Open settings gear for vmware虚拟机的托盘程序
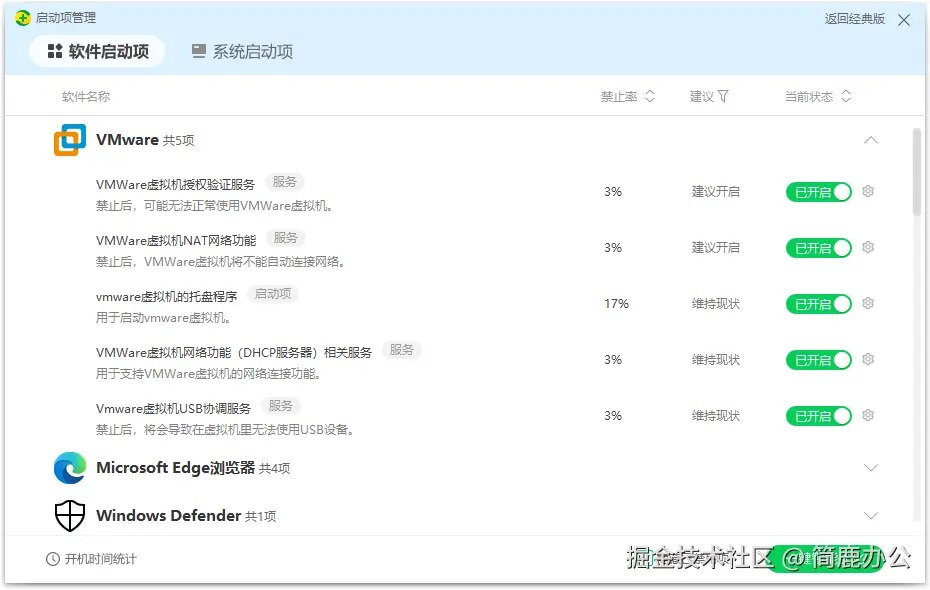 coord(868,303)
